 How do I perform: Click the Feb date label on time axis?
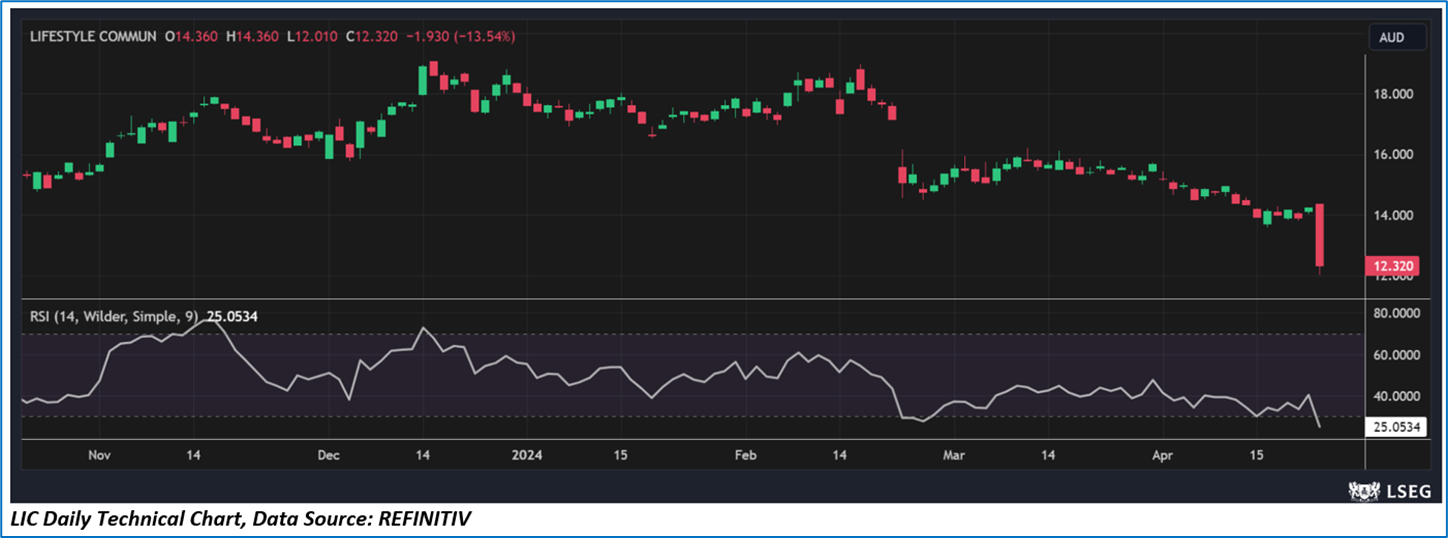click(x=745, y=454)
